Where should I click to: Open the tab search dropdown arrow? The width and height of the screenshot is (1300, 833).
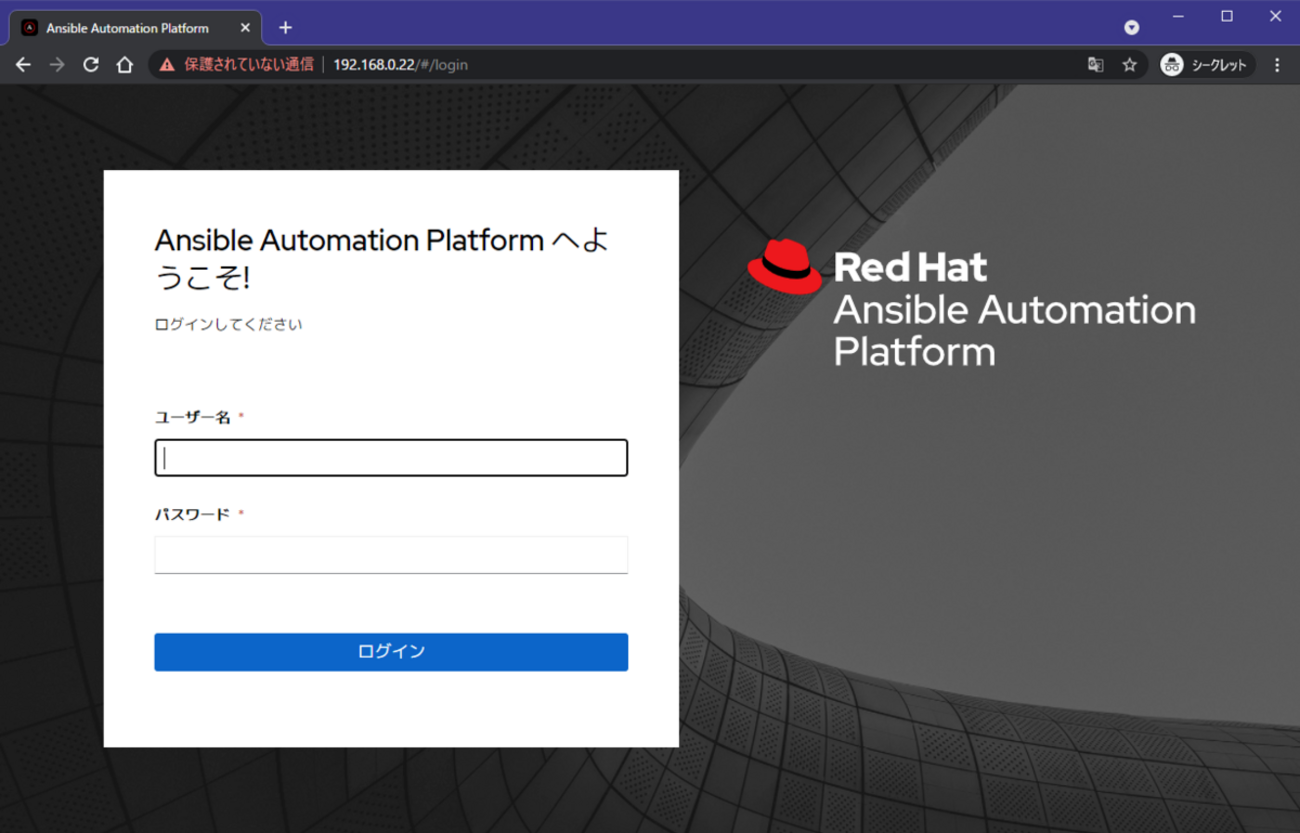pyautogui.click(x=1131, y=27)
